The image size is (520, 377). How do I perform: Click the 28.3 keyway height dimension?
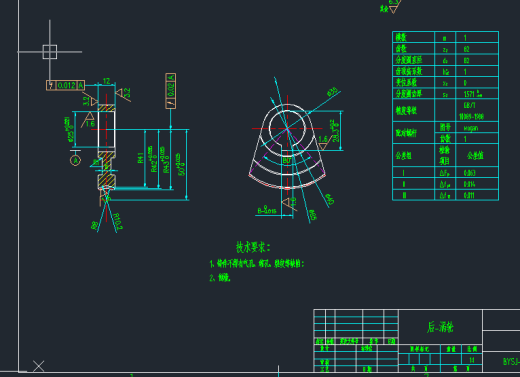[x=335, y=131]
